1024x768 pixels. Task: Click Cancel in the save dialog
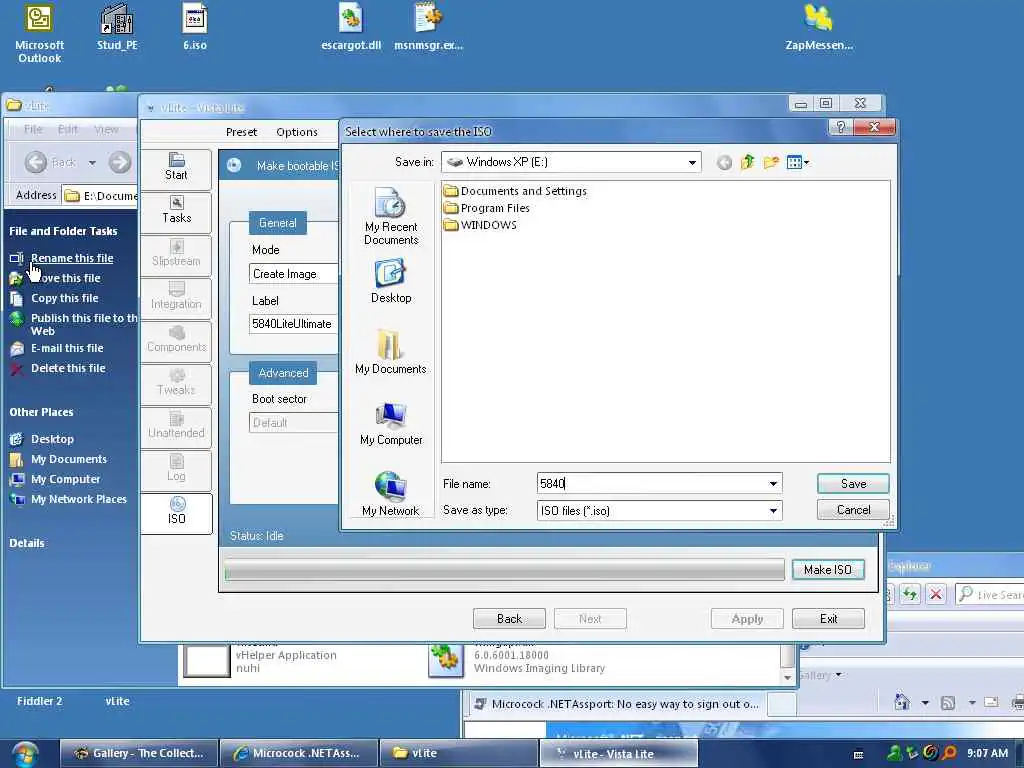[x=853, y=510]
